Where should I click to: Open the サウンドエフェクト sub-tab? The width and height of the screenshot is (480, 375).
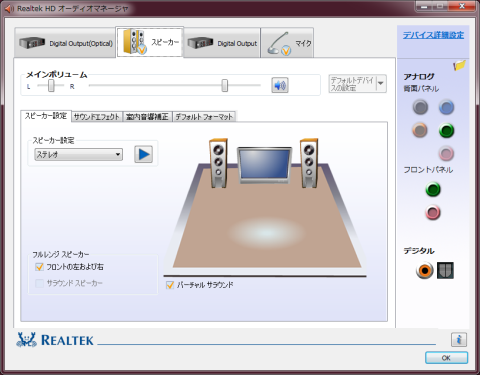[97, 117]
